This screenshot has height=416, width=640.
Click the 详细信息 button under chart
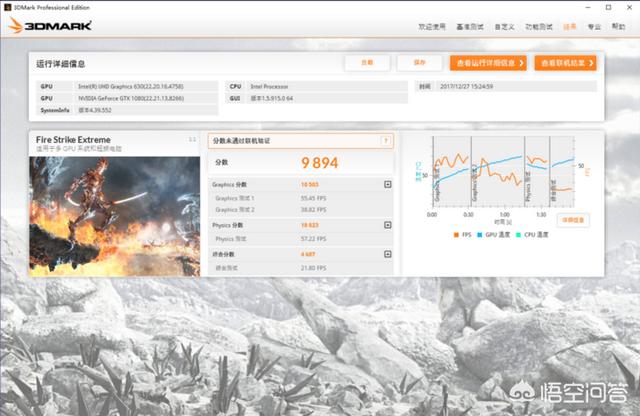click(x=573, y=220)
